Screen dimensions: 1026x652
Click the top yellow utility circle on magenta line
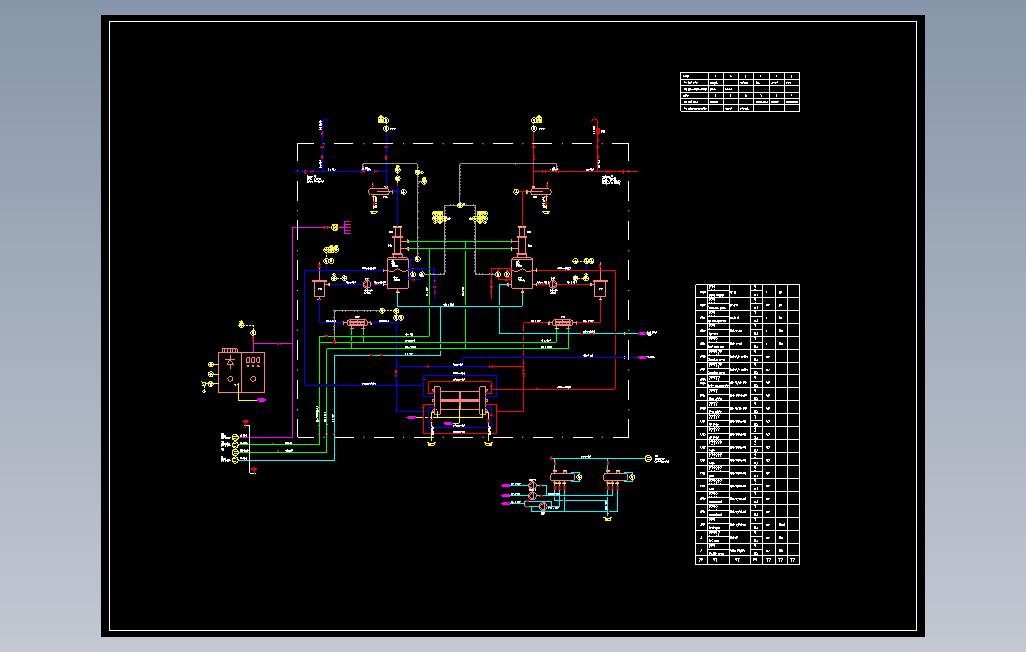236,437
